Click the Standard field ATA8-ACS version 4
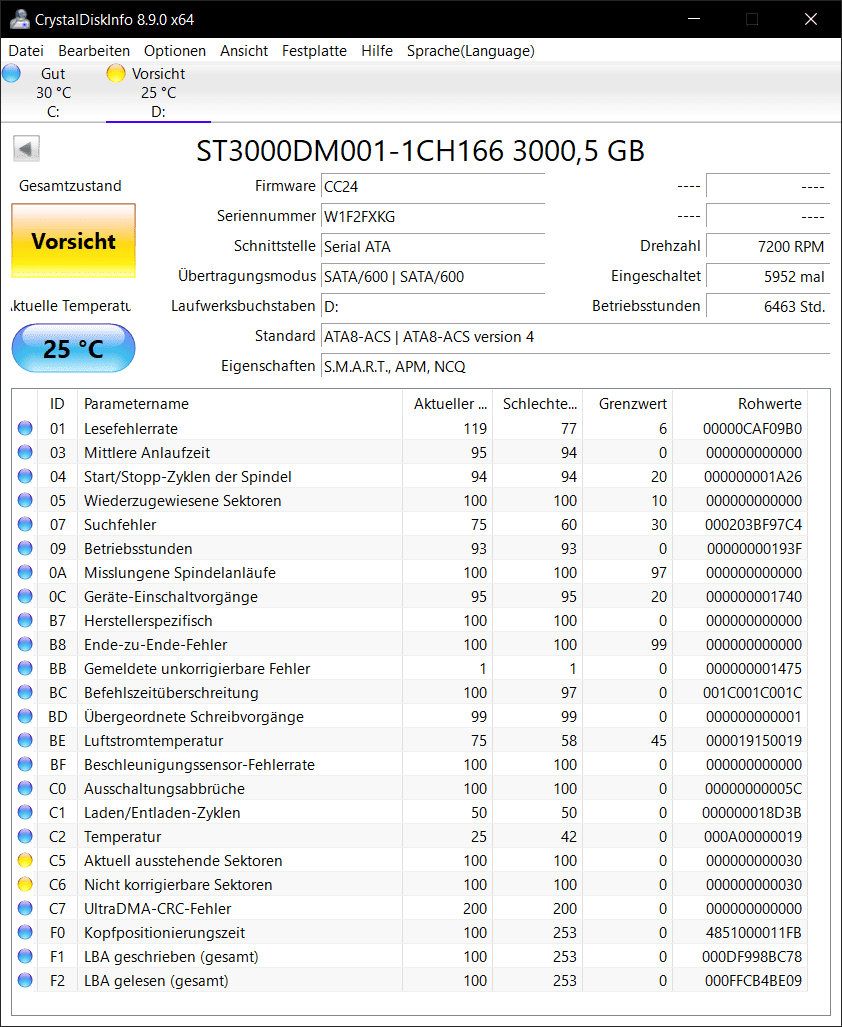 pos(576,337)
